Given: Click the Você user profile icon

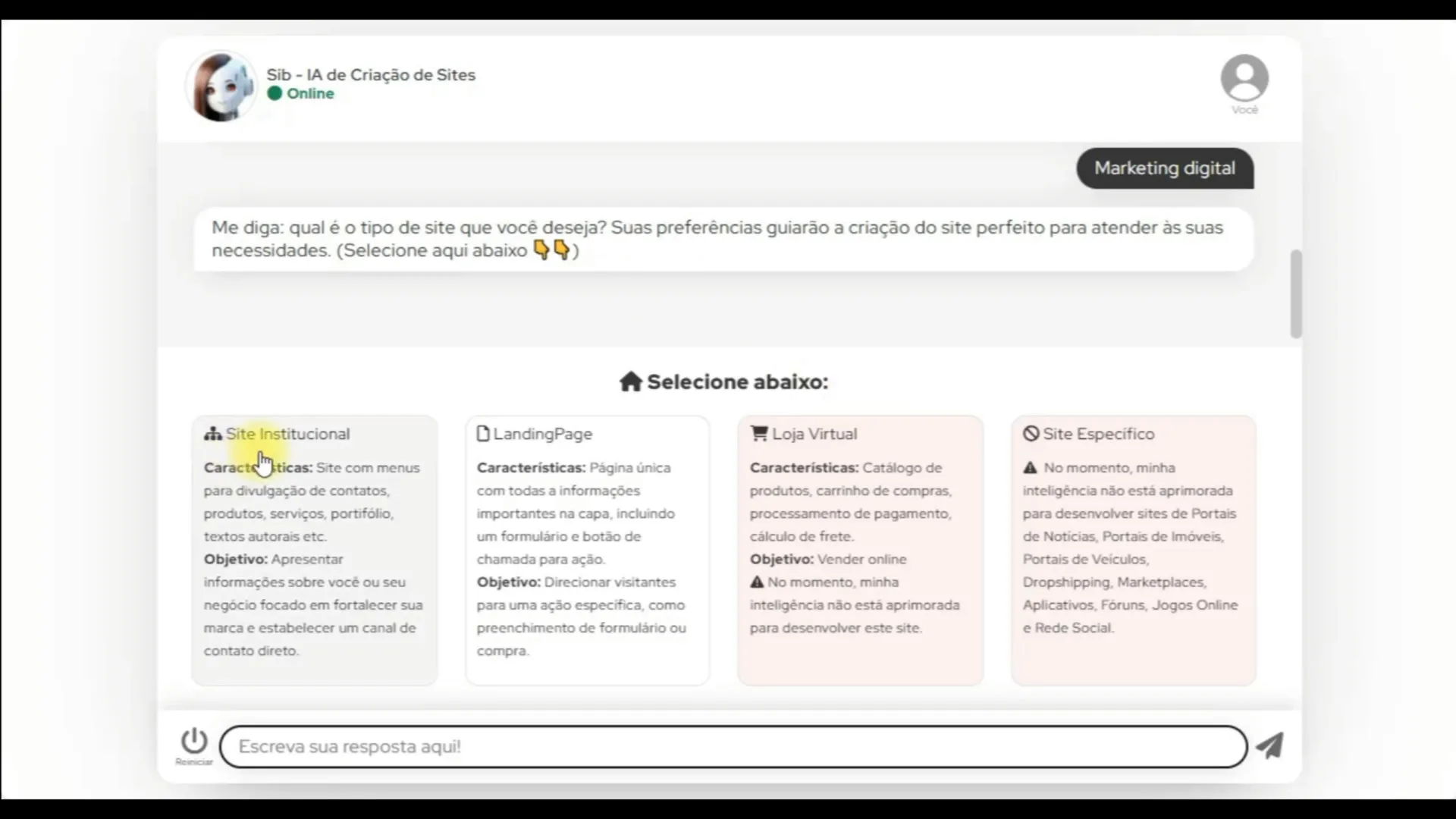Looking at the screenshot, I should coord(1244,78).
